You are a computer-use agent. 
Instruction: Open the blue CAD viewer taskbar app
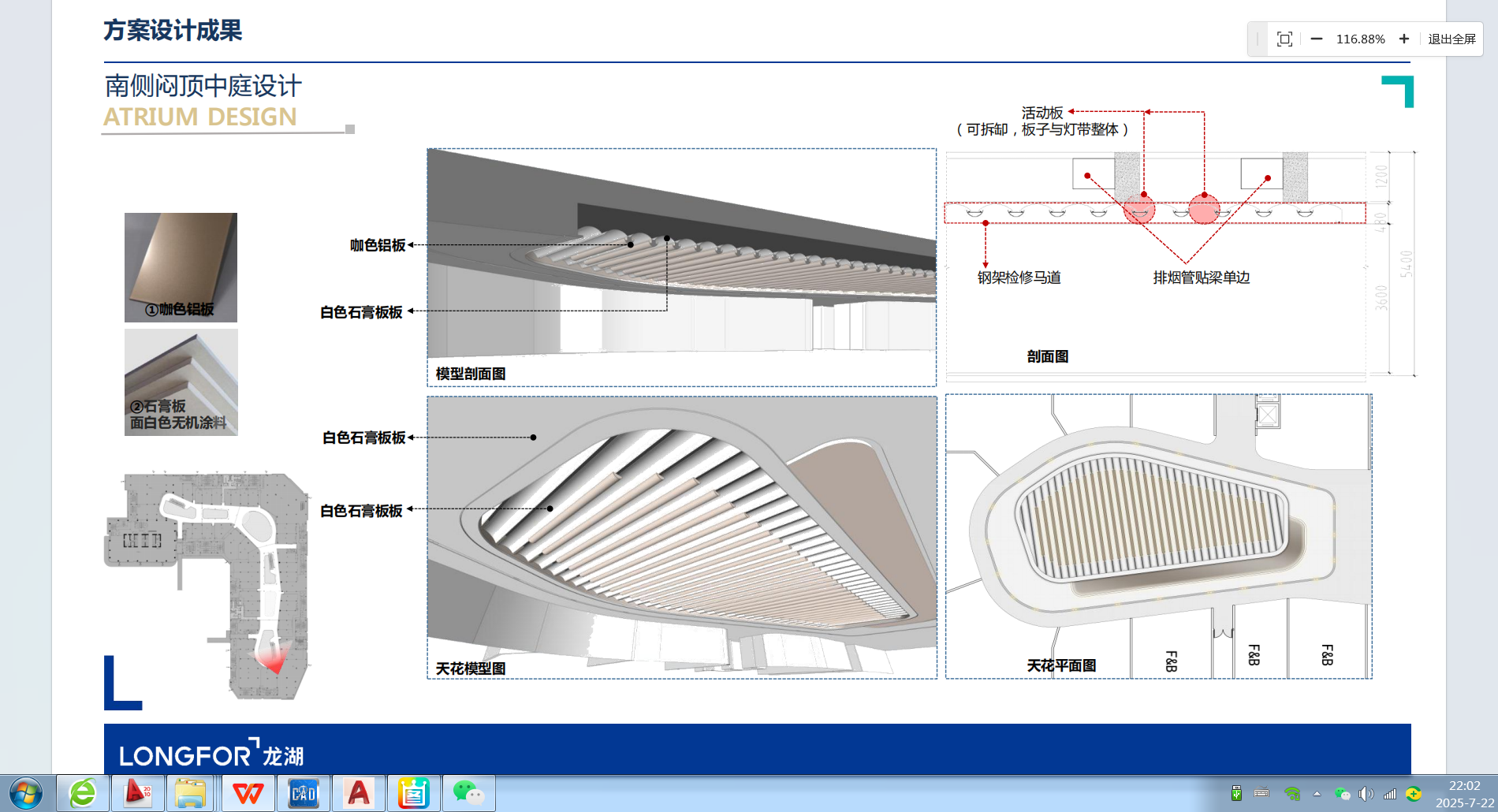[304, 793]
